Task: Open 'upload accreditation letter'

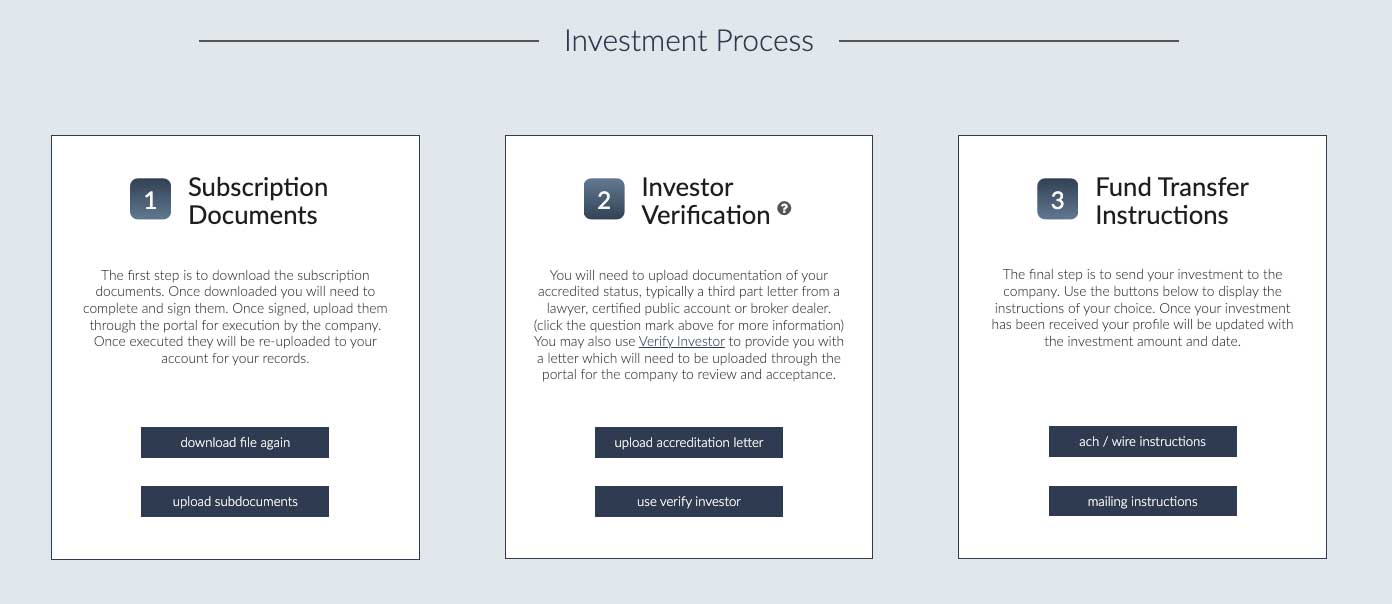Action: click(x=689, y=442)
